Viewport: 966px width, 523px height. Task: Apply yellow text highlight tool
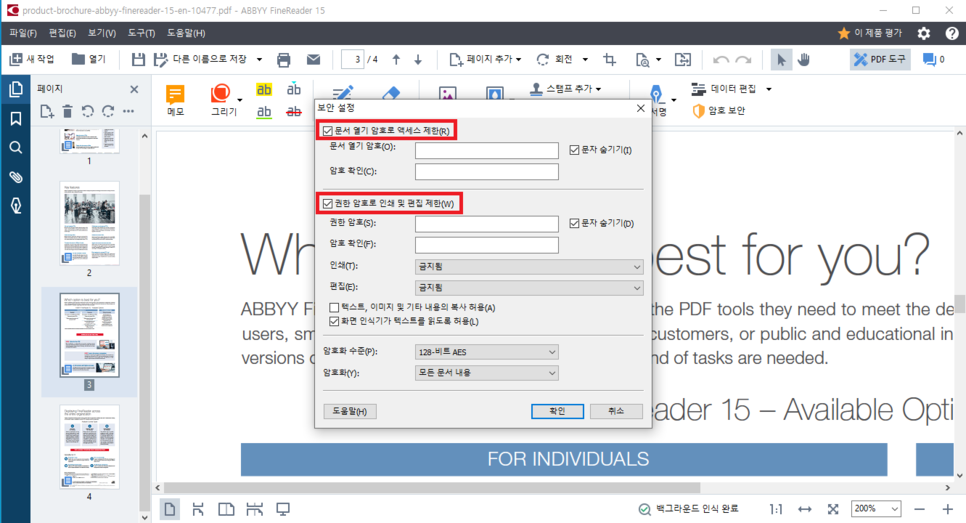(264, 90)
